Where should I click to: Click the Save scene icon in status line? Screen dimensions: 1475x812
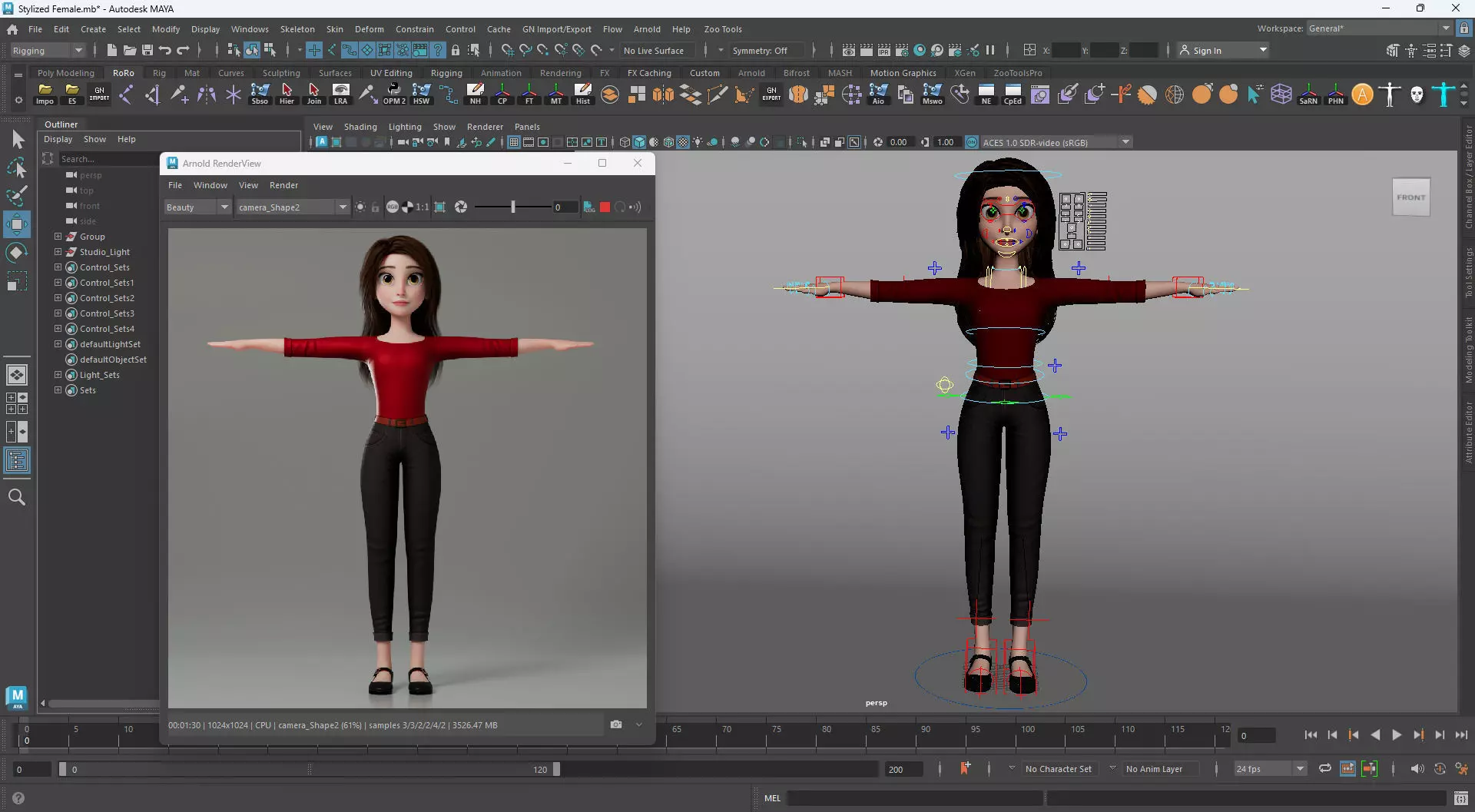[x=147, y=51]
